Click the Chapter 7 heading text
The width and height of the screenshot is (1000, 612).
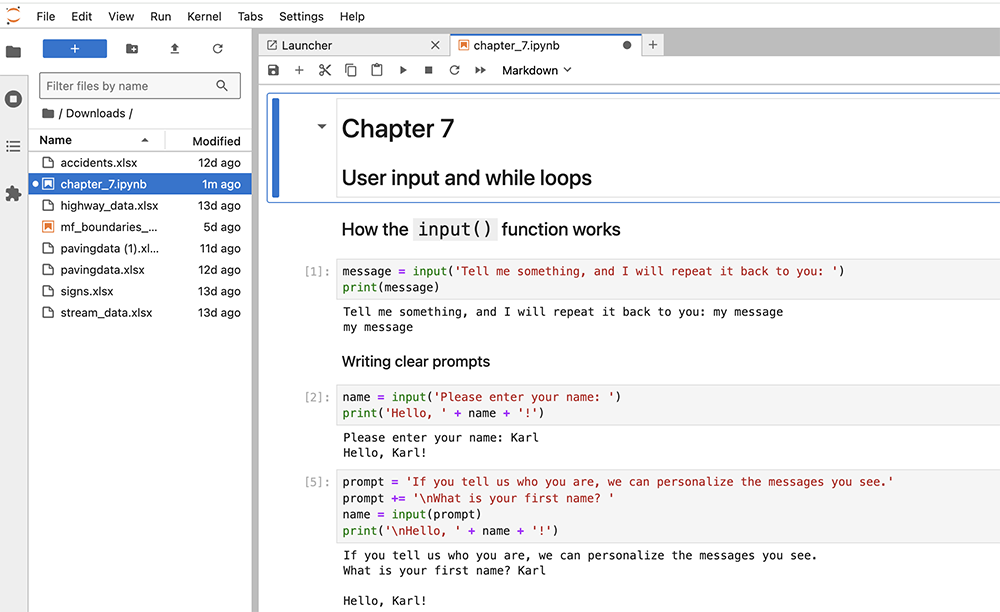(398, 129)
